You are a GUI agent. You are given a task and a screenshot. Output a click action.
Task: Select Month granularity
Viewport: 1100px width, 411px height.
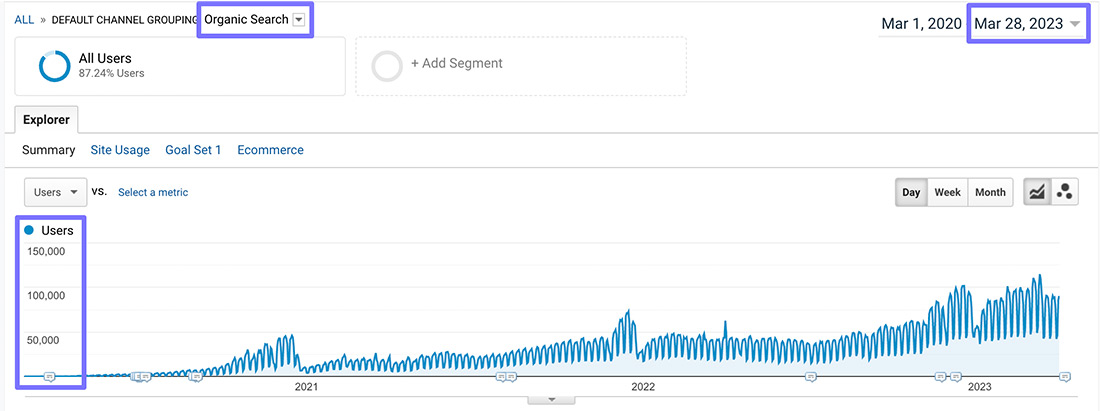coord(990,192)
